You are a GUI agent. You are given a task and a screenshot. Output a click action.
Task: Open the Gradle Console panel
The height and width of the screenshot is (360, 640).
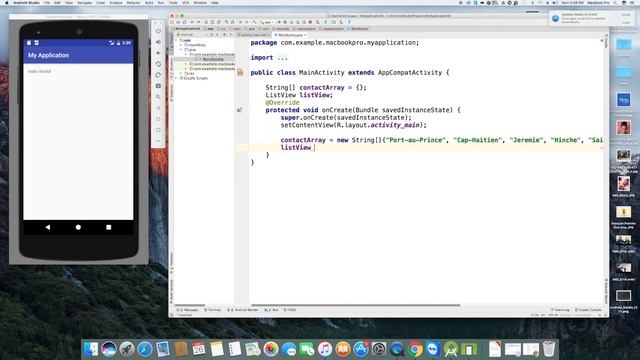[588, 310]
